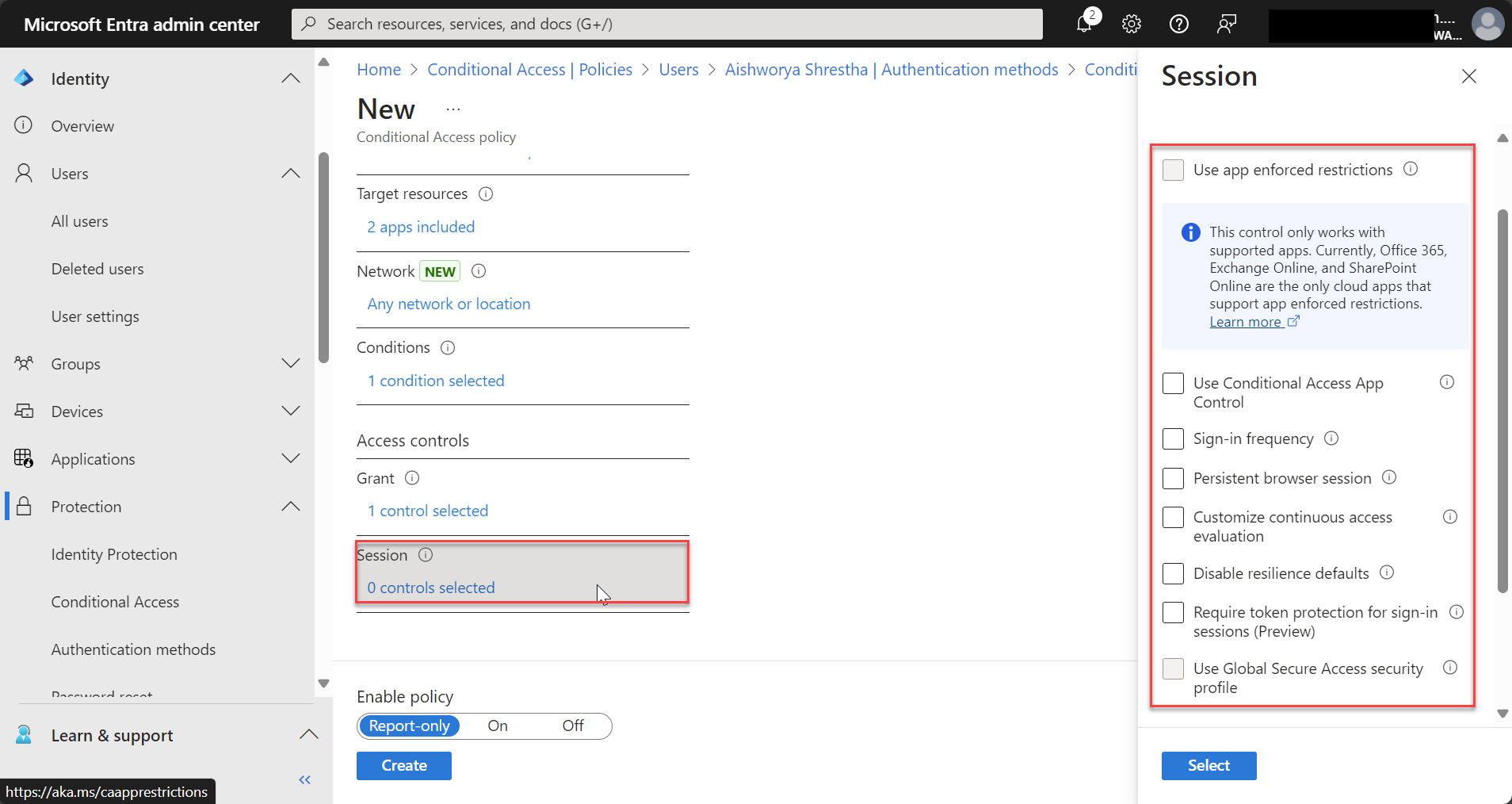This screenshot has height=804, width=1512.
Task: Click the Devices icon in sidebar
Action: 24,411
